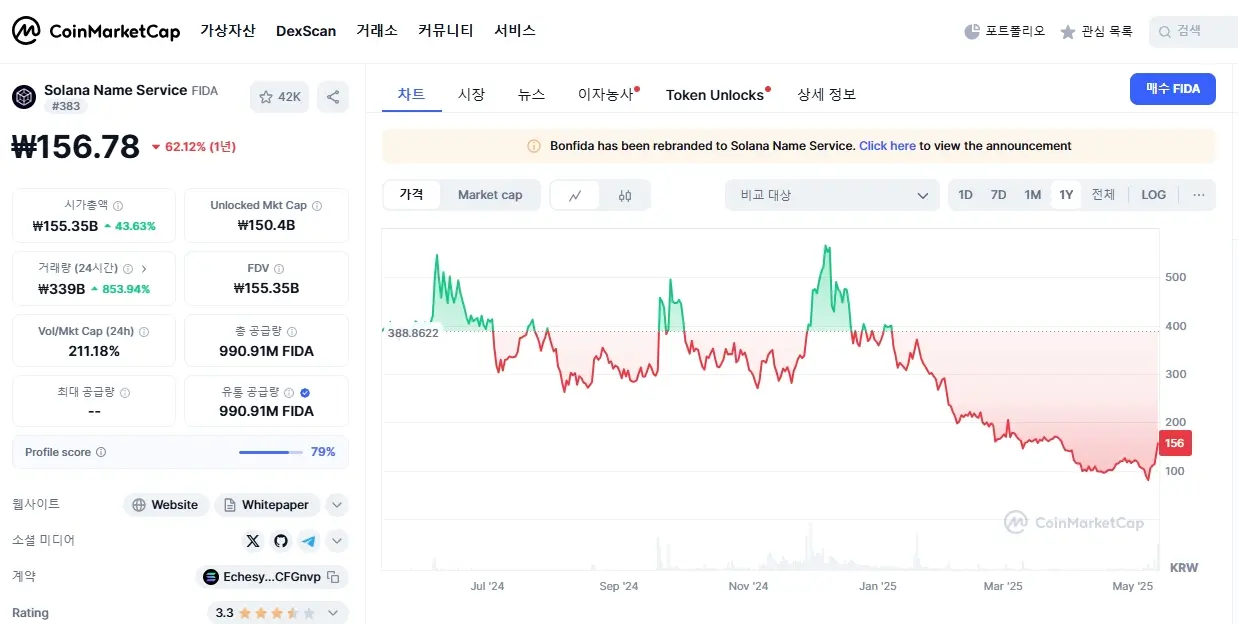
Task: Click the Profile score 79% progress bar
Action: point(271,452)
